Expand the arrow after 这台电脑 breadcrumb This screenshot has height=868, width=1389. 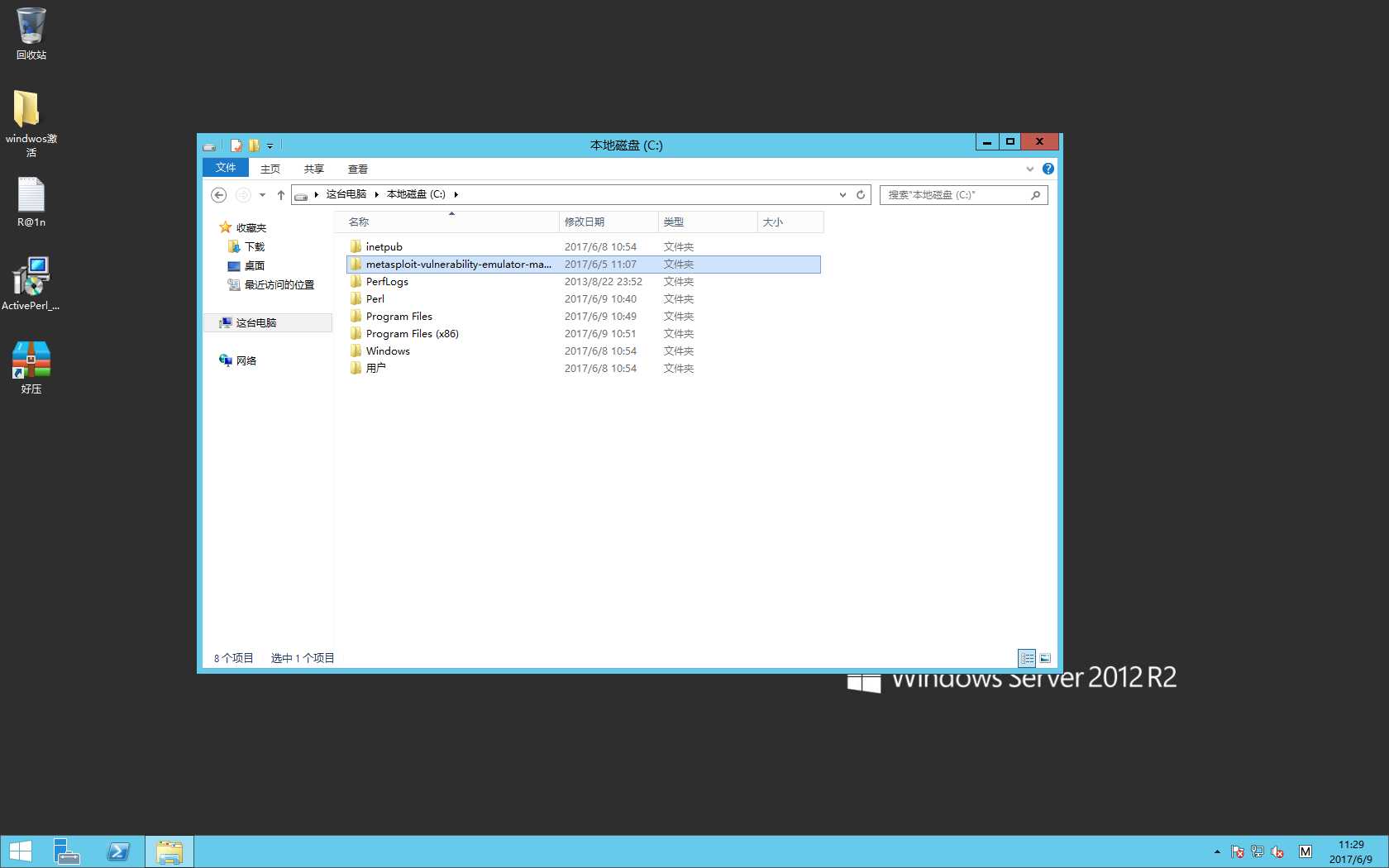377,194
